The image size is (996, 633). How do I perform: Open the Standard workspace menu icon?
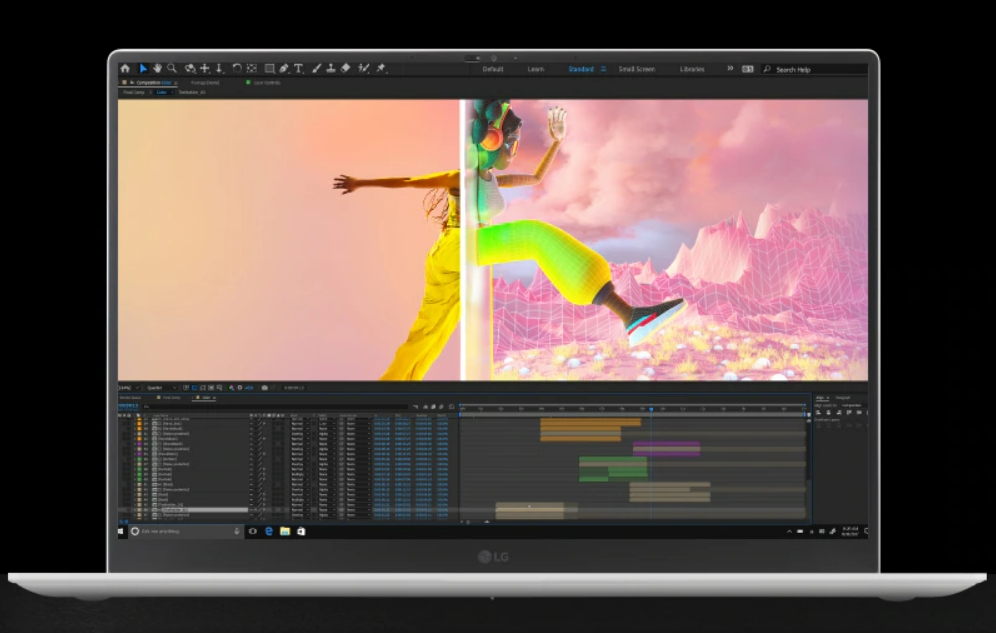click(603, 69)
